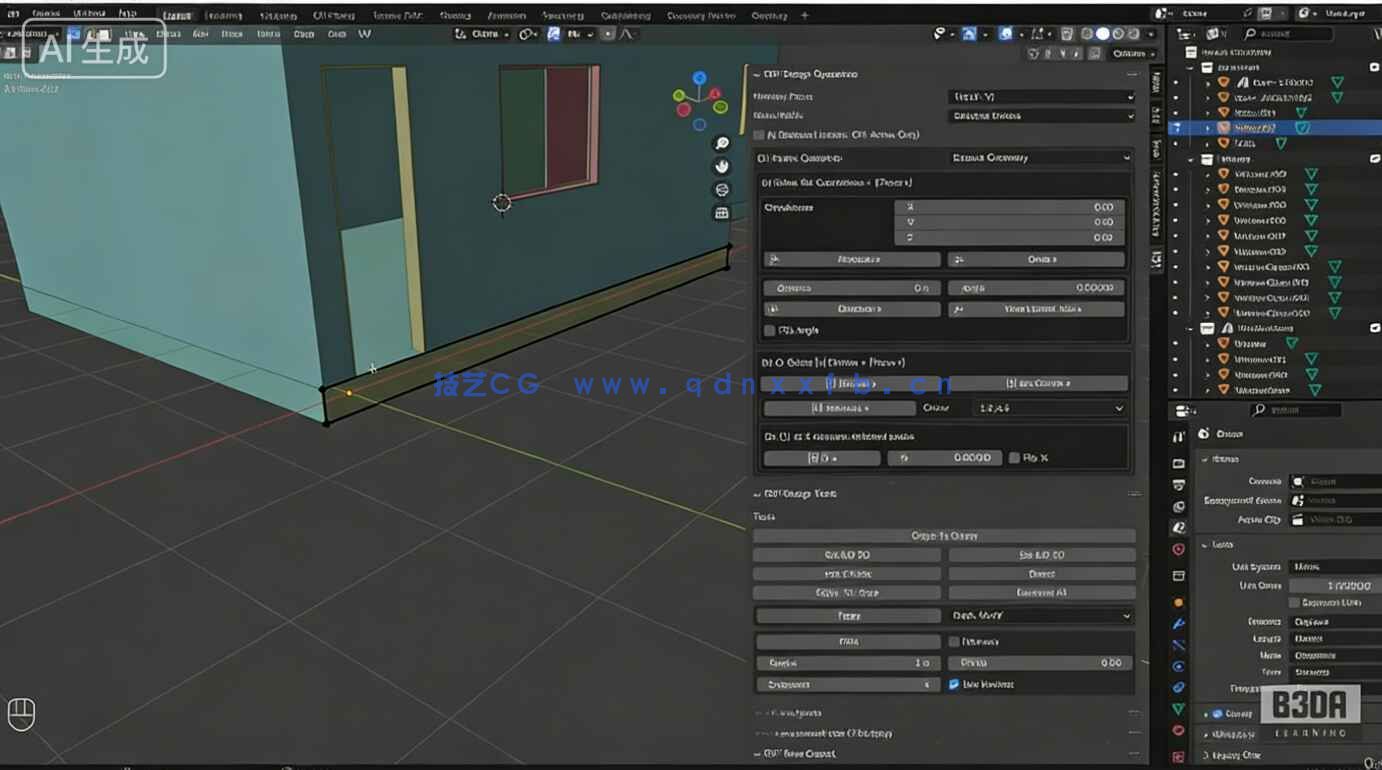The image size is (1382, 770).
Task: Check the Separate Units option in Scene properties
Action: (x=1295, y=601)
